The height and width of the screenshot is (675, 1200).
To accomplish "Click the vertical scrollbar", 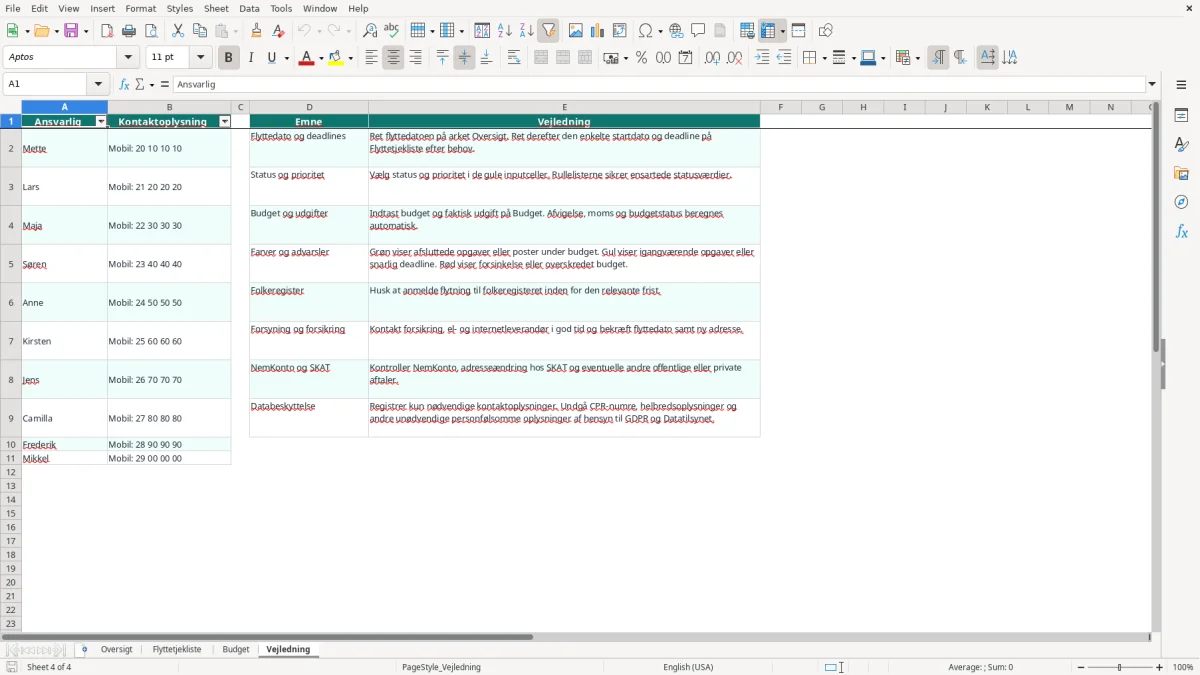I will (1156, 225).
